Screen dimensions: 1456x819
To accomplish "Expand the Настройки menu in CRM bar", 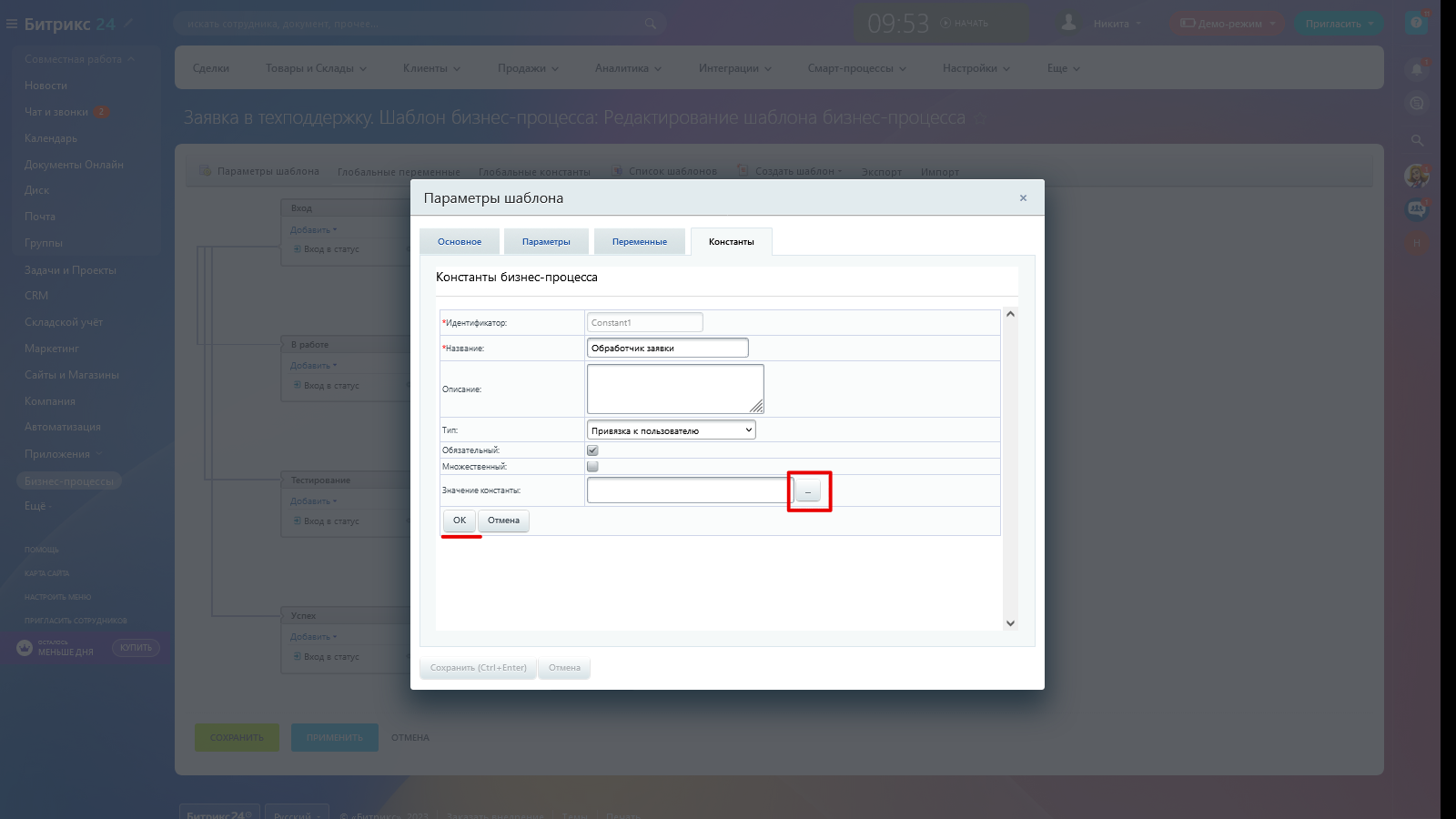I will pos(976,68).
